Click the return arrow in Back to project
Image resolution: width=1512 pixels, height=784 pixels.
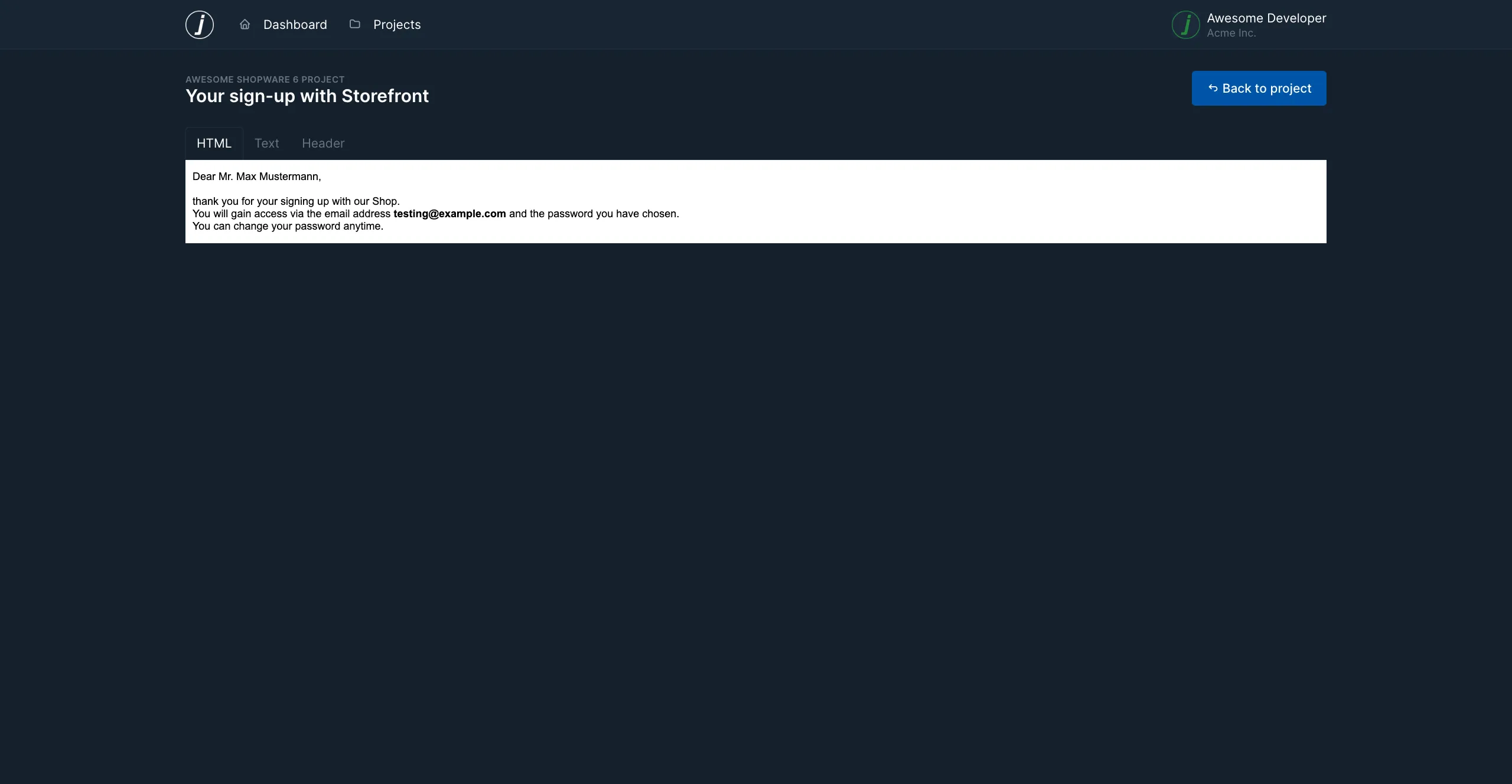[x=1213, y=88]
